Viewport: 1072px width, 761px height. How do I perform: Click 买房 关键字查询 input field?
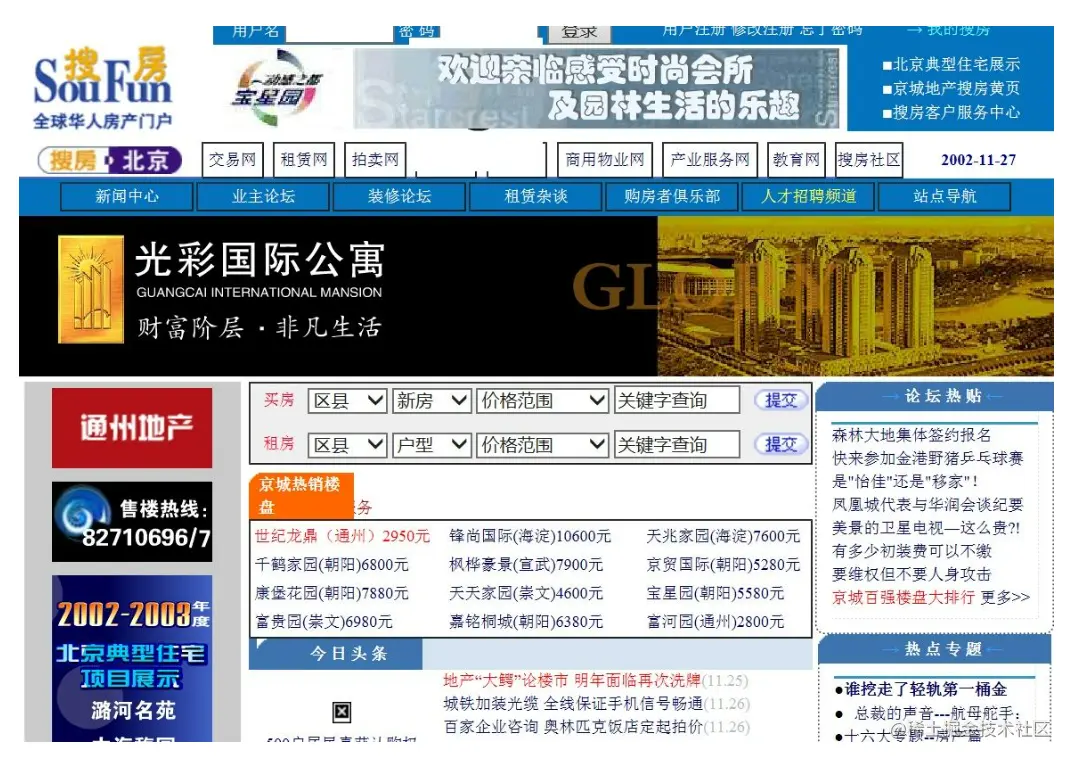677,401
